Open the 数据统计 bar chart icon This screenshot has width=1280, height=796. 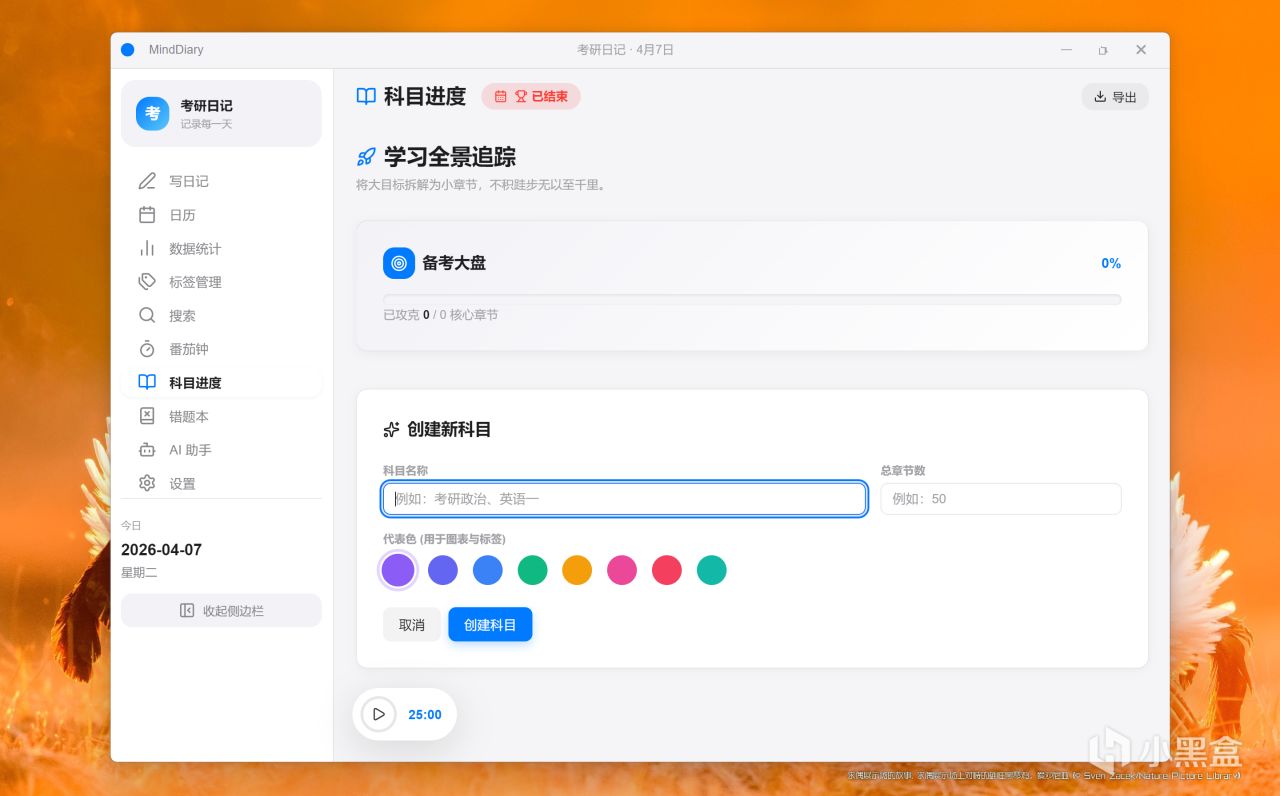(x=147, y=248)
